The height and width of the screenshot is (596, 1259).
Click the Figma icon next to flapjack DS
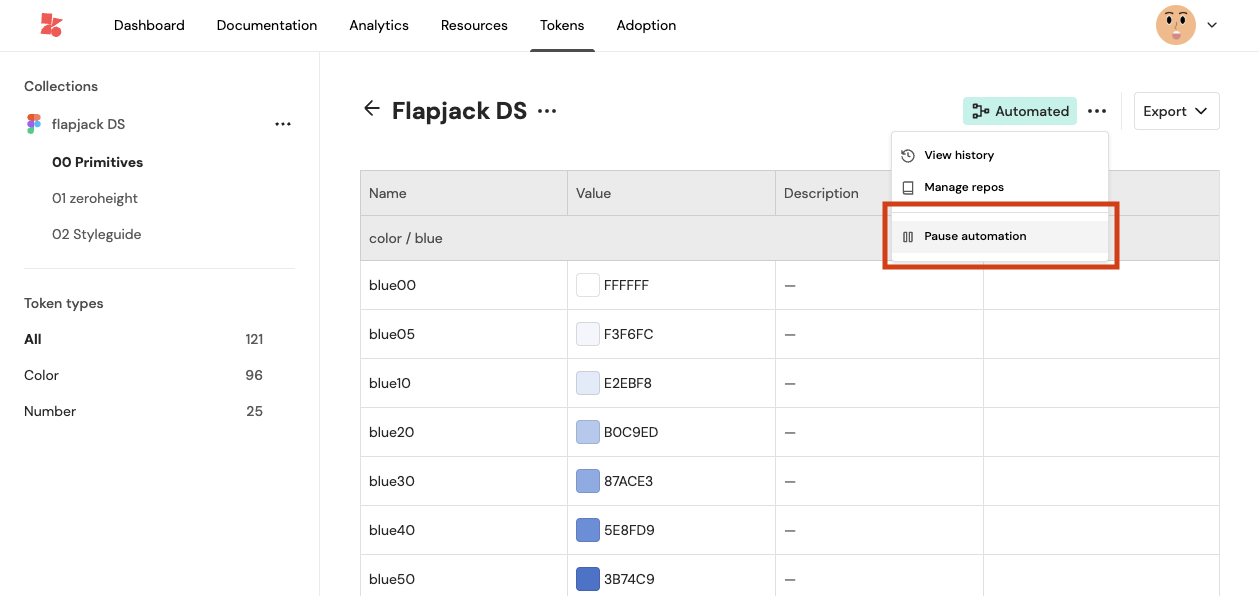34,124
